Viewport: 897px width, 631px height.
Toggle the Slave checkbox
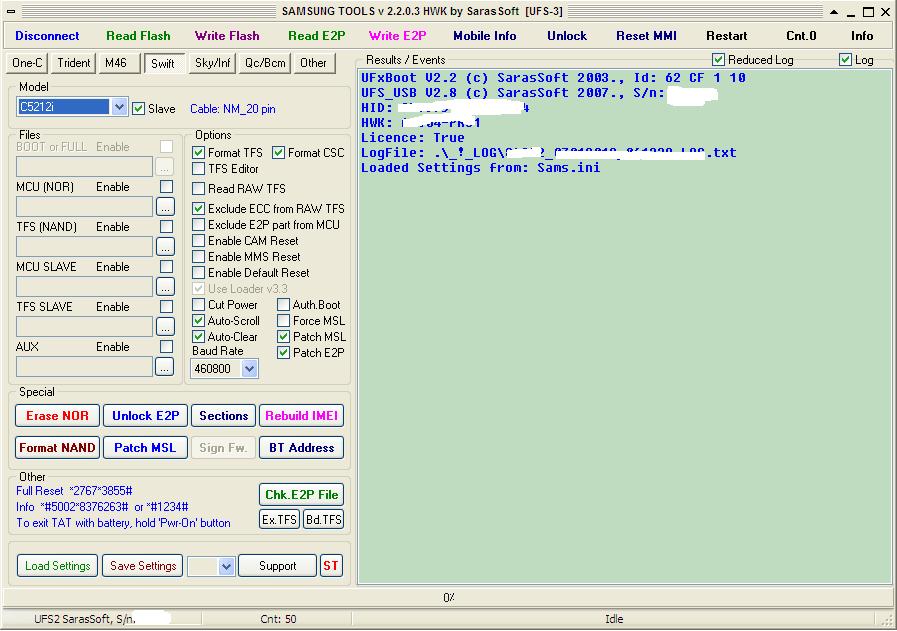coord(138,108)
